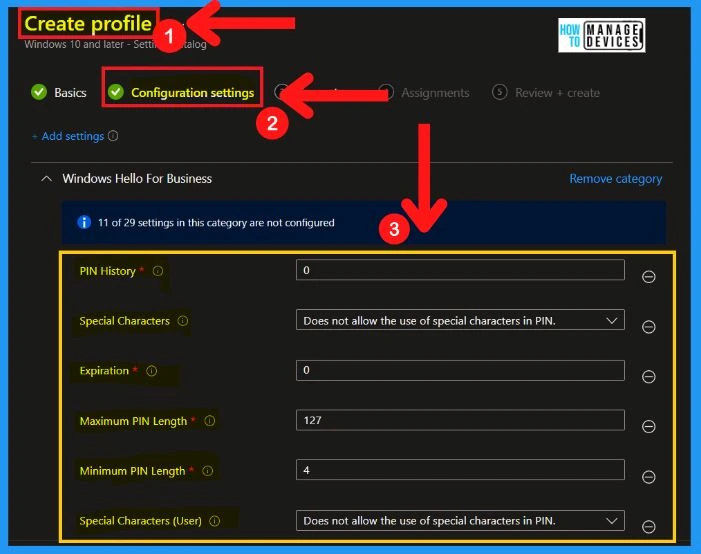Click the Expiration label
This screenshot has width=701, height=554.
pos(104,371)
